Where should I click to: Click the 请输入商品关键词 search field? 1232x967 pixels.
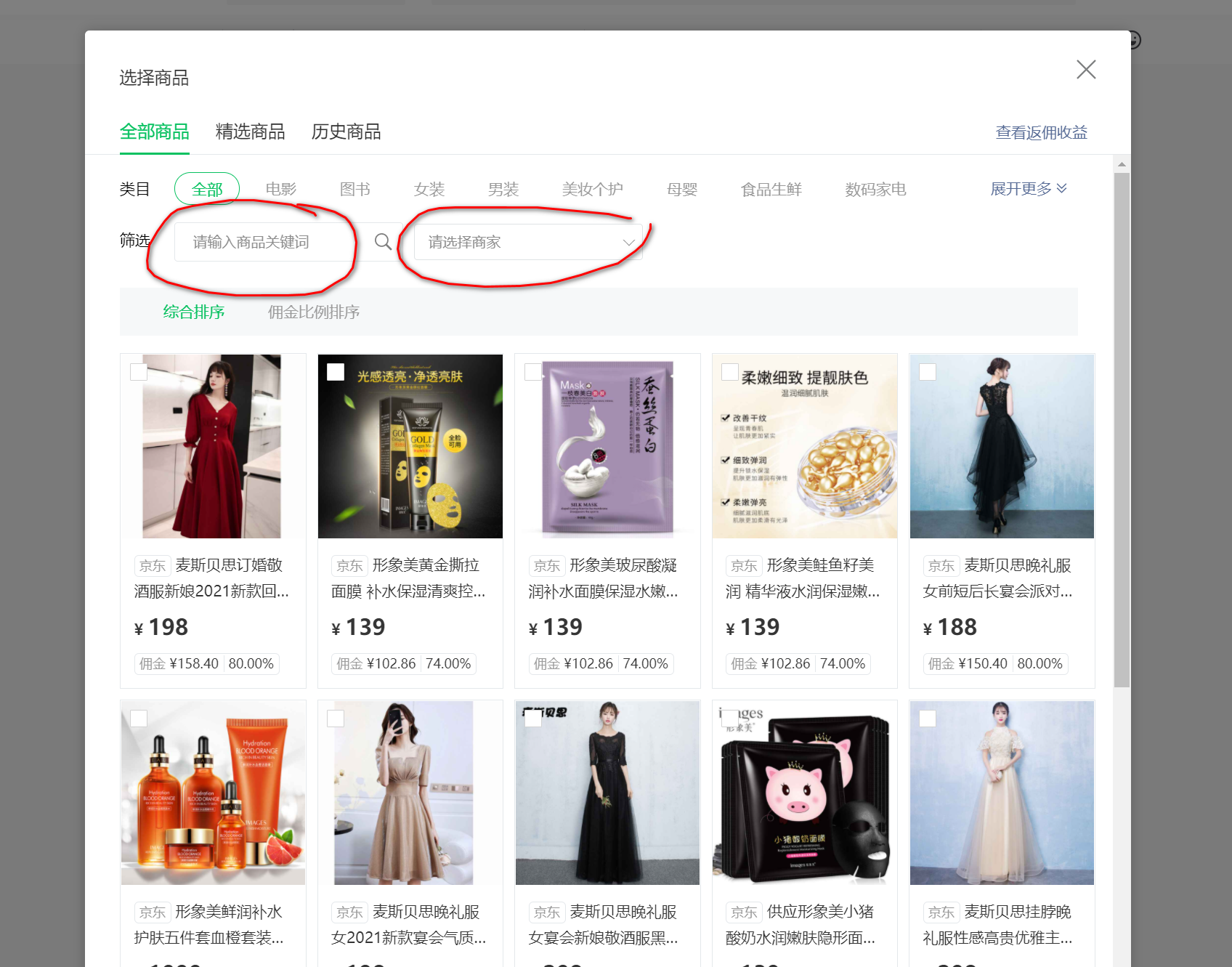270,242
